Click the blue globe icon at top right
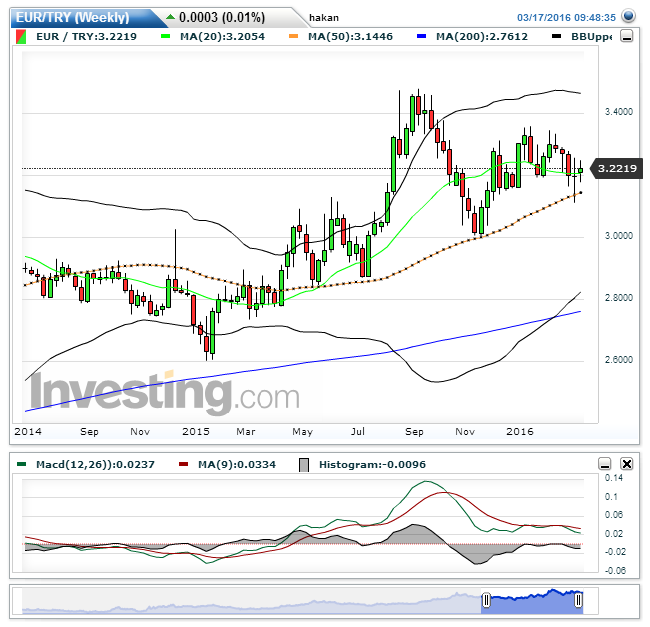 [628, 16]
